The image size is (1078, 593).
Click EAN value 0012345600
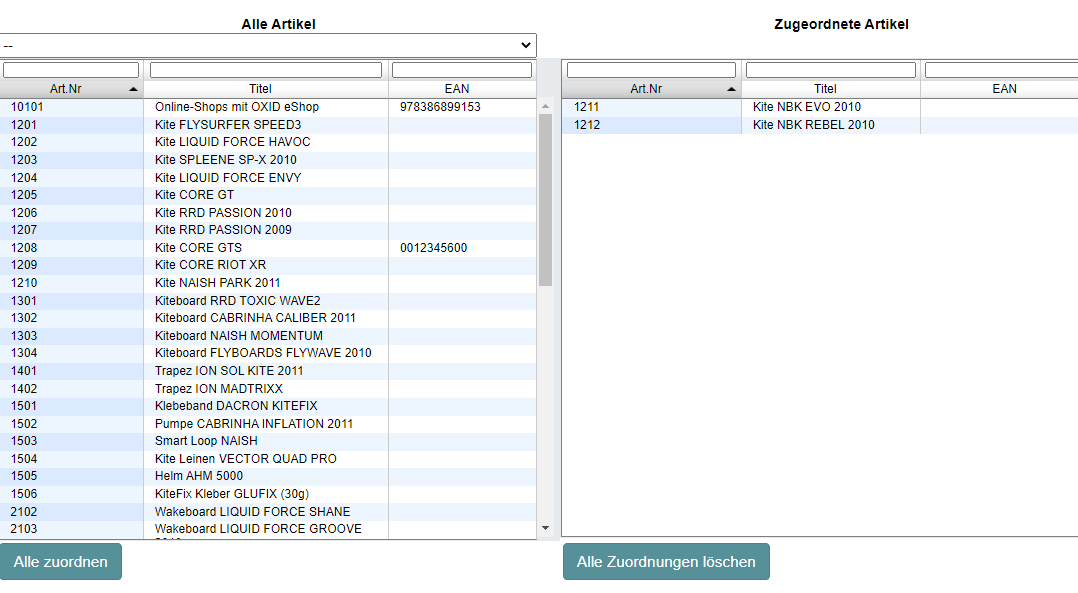[433, 248]
